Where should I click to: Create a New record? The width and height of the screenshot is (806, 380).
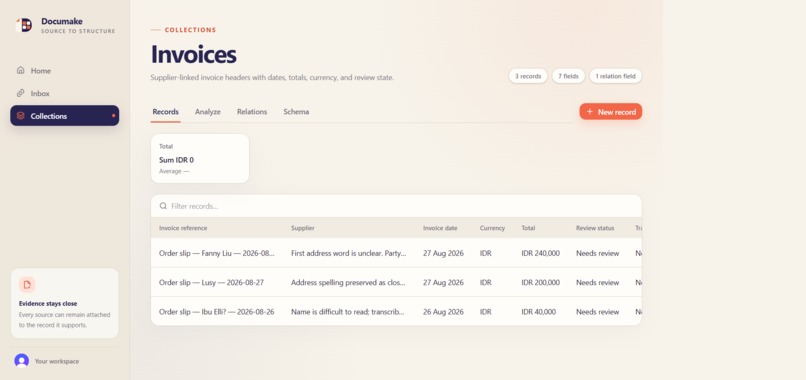coord(611,112)
